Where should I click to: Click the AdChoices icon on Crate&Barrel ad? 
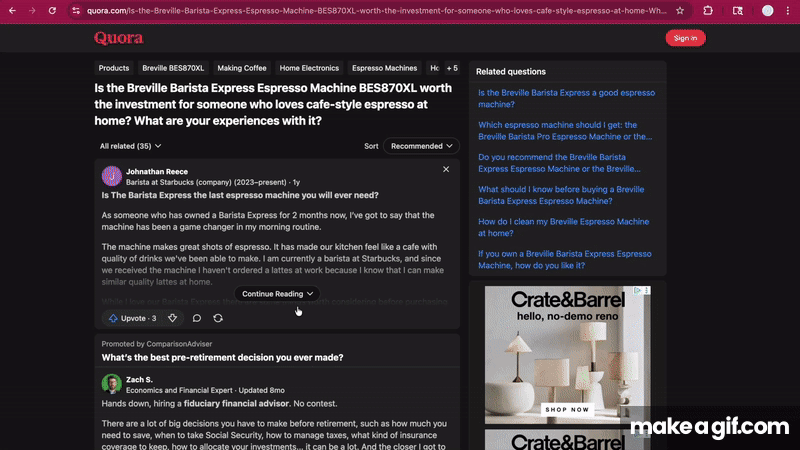tap(638, 290)
